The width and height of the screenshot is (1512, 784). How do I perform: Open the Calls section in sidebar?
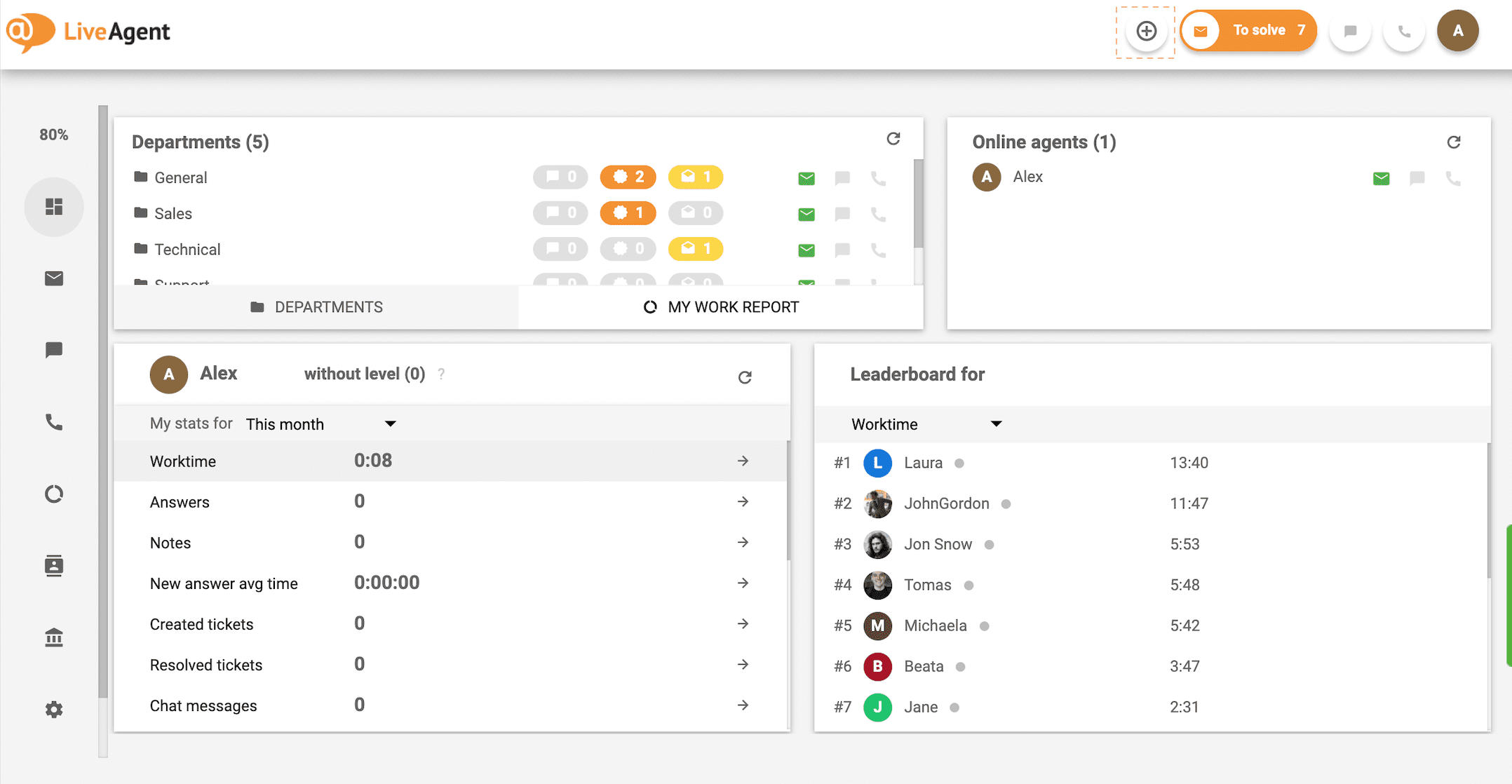tap(54, 422)
